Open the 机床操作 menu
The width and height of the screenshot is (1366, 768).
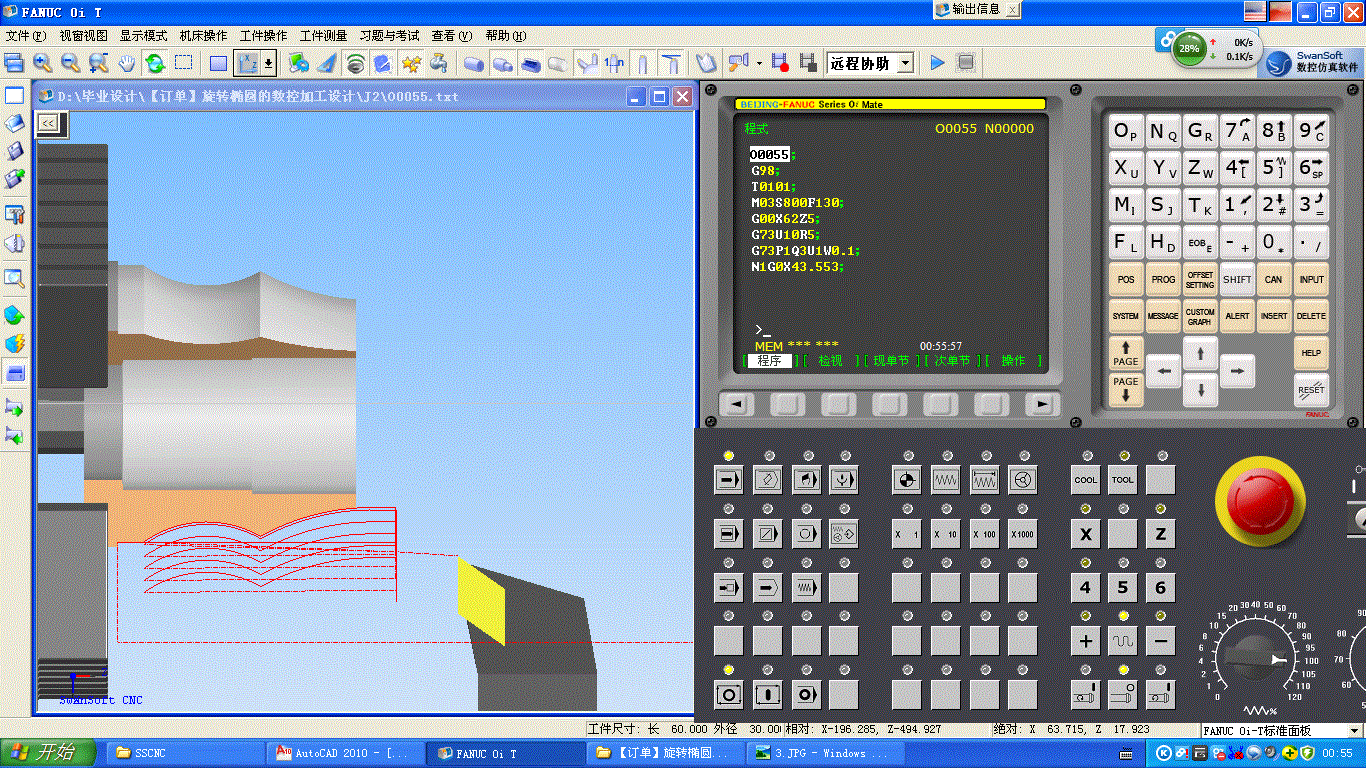click(x=204, y=36)
